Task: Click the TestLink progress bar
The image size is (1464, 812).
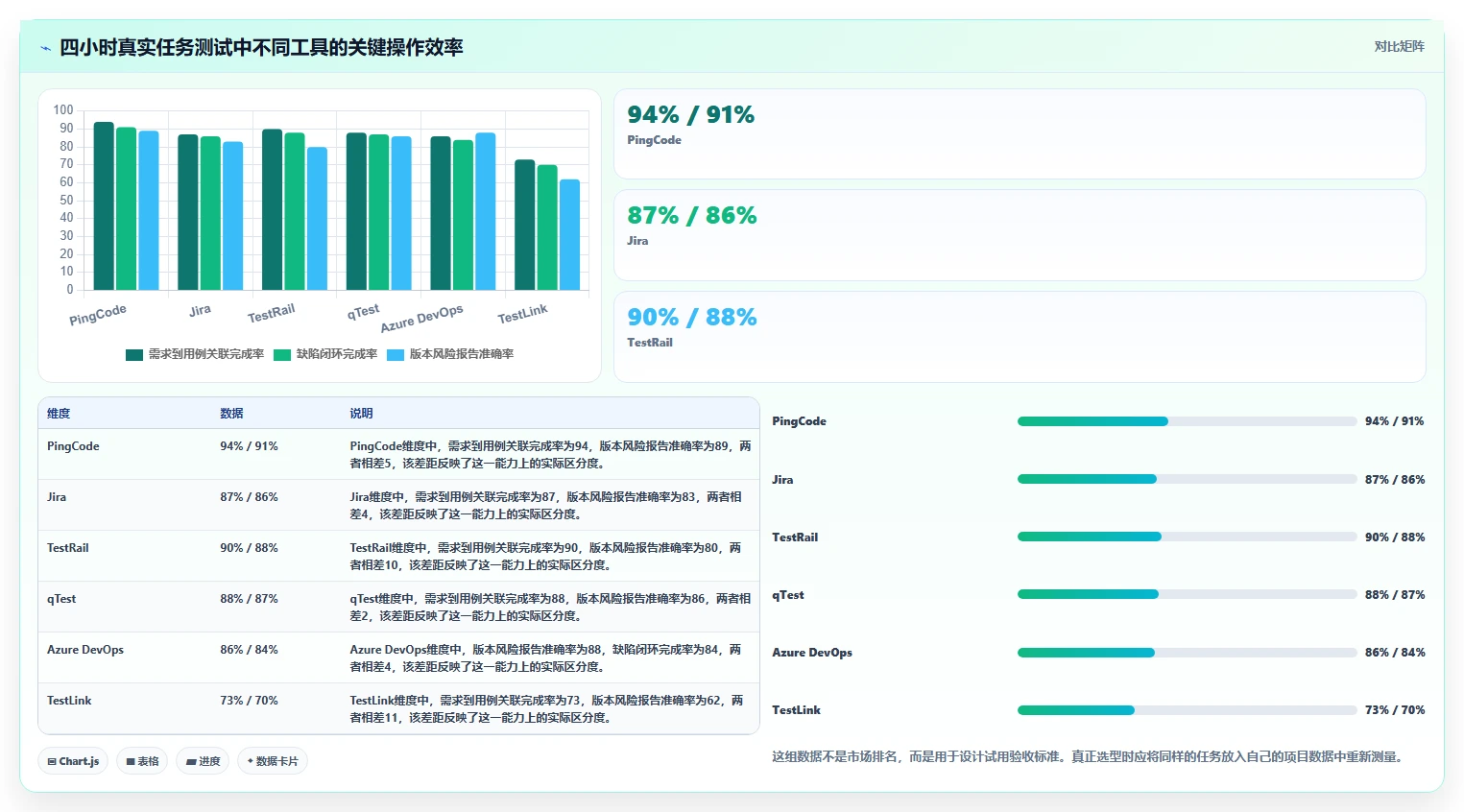Action: click(1187, 710)
